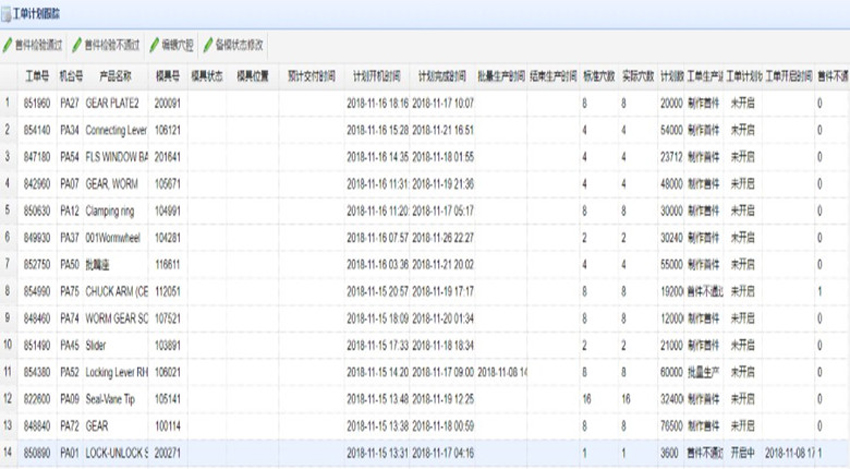Sort by the 产品名称 column header
This screenshot has width=850, height=469.
(115, 75)
